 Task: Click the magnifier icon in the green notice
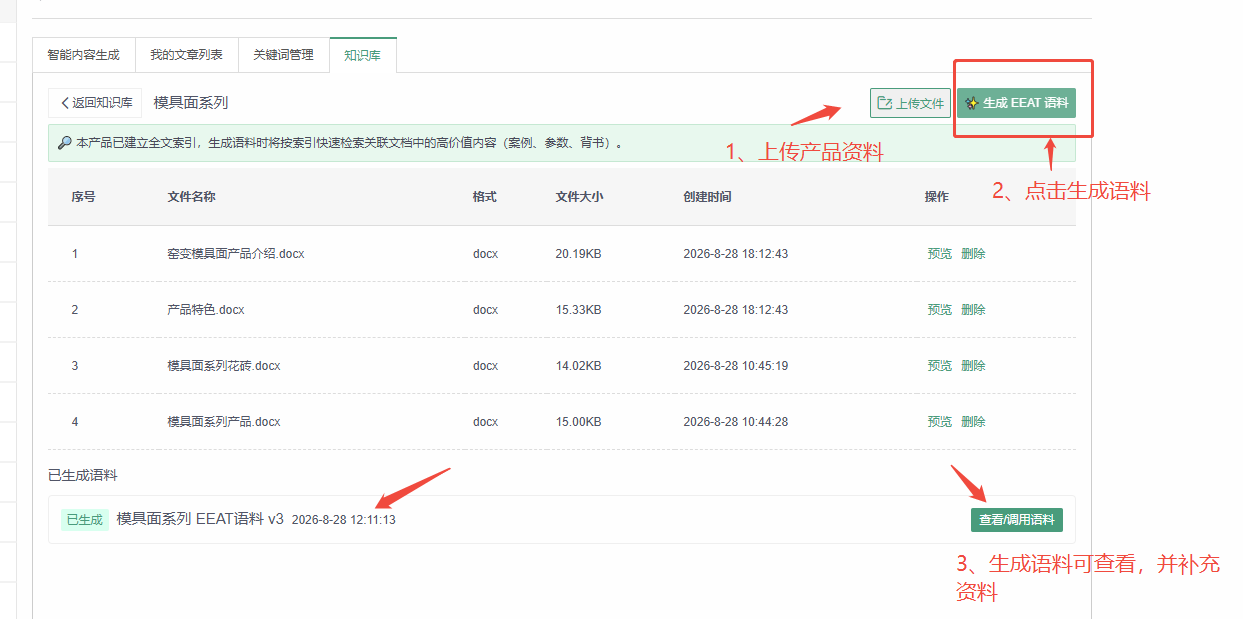pos(64,143)
